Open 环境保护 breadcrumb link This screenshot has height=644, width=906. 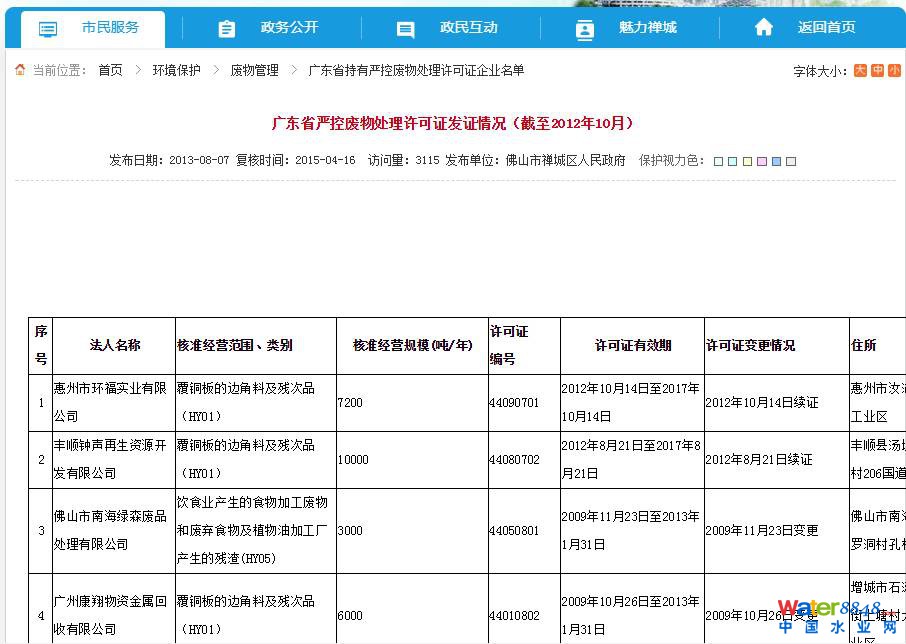click(x=176, y=70)
